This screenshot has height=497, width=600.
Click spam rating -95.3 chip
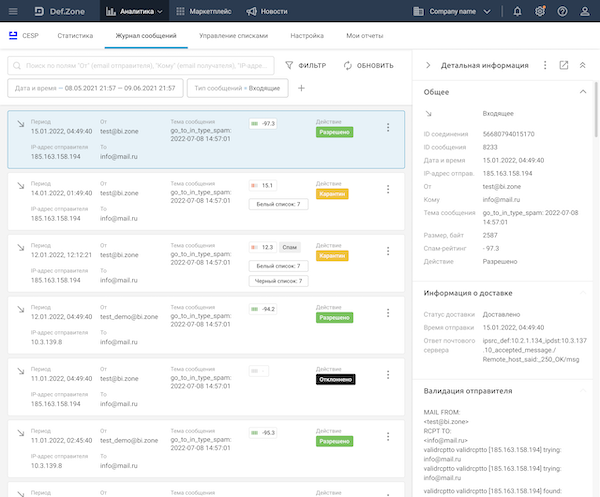coord(263,433)
